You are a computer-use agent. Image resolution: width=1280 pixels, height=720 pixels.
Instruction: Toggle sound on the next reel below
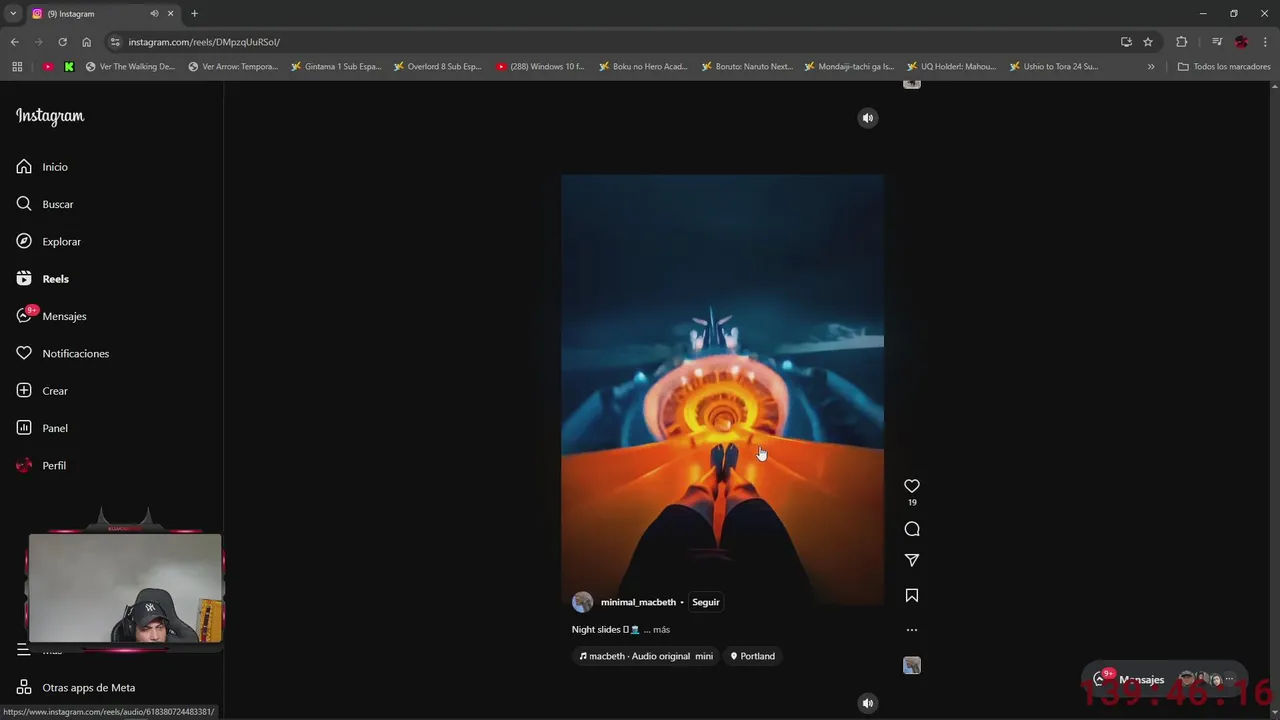click(x=868, y=703)
